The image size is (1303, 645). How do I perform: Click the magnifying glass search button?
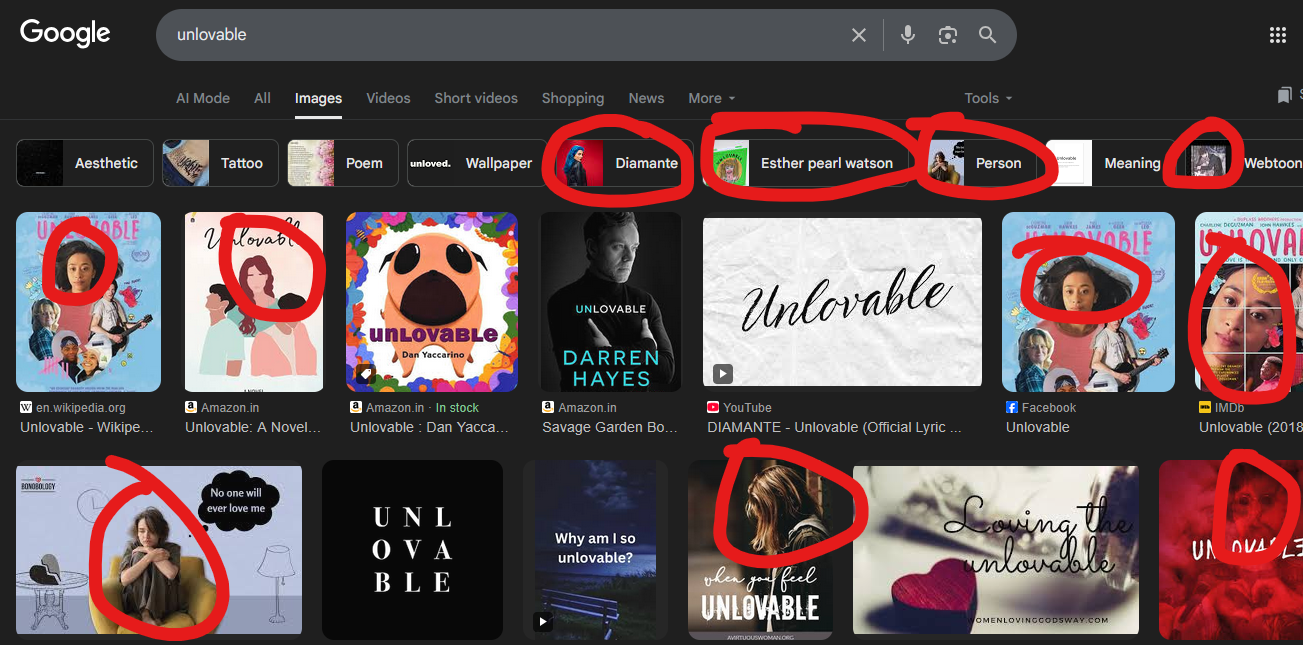[x=987, y=35]
